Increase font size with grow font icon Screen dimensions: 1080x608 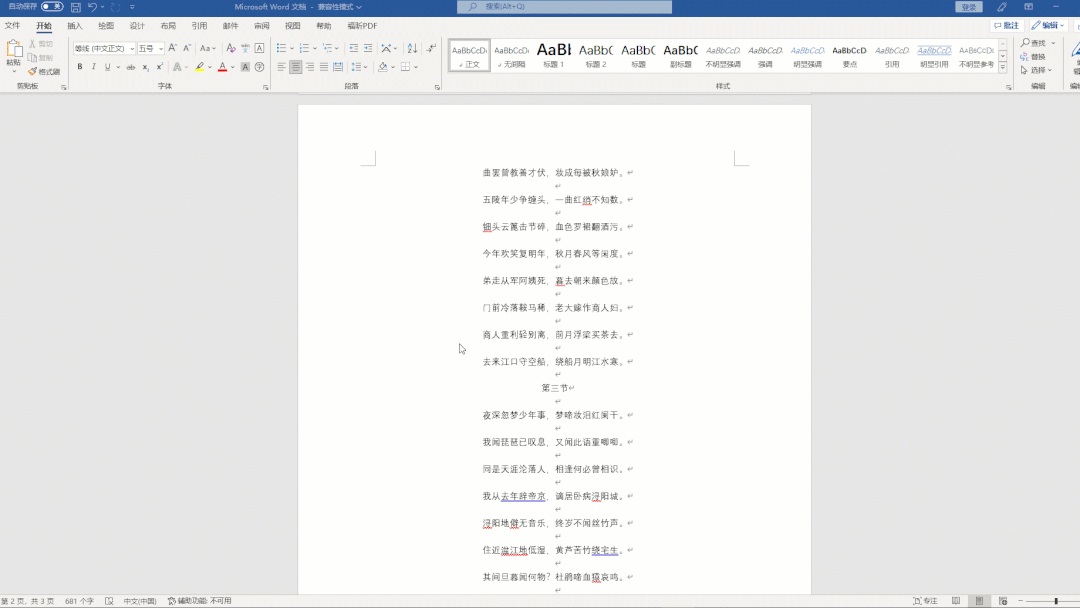click(x=172, y=48)
